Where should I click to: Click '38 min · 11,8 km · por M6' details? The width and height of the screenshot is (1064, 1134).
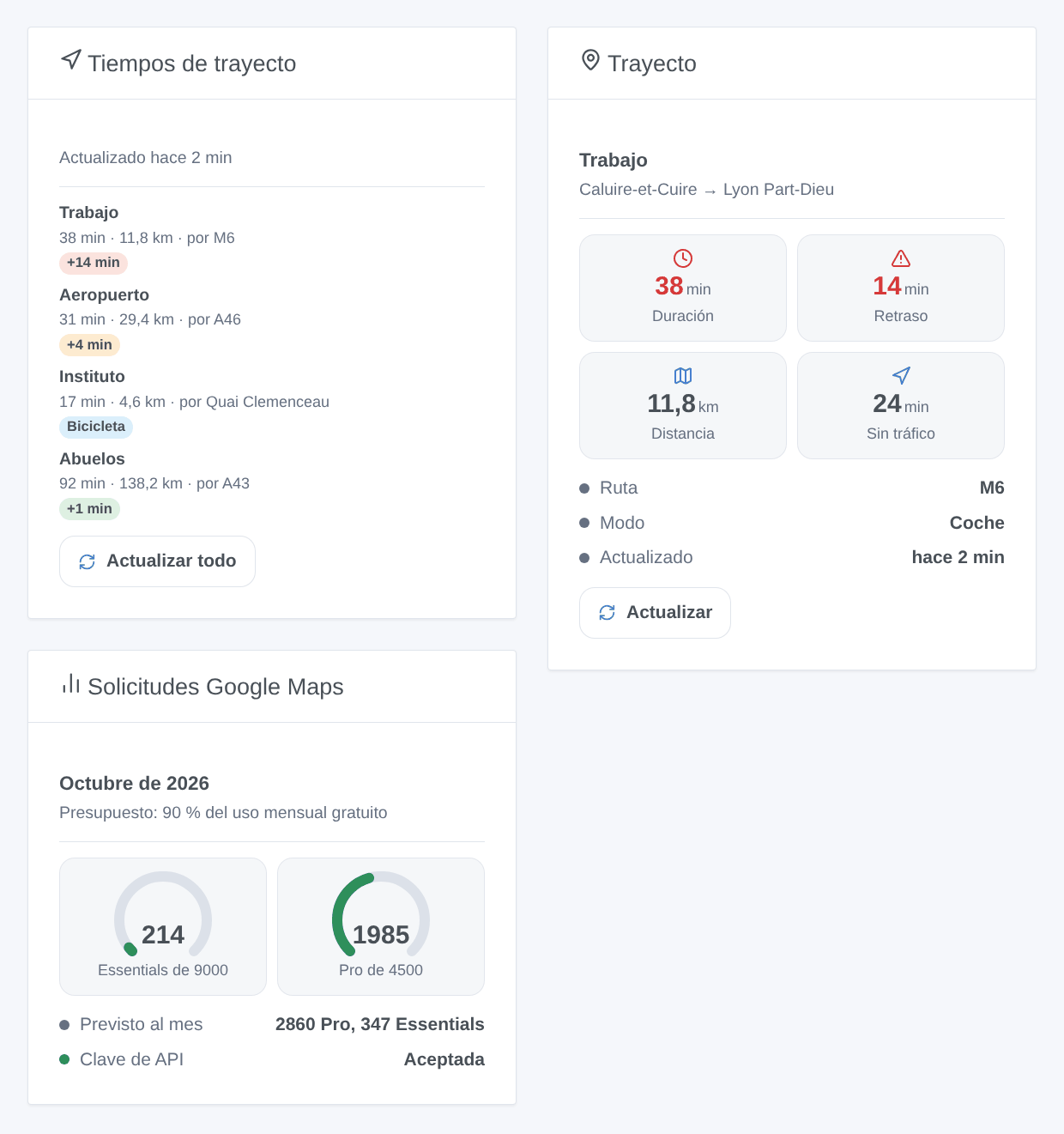147,238
